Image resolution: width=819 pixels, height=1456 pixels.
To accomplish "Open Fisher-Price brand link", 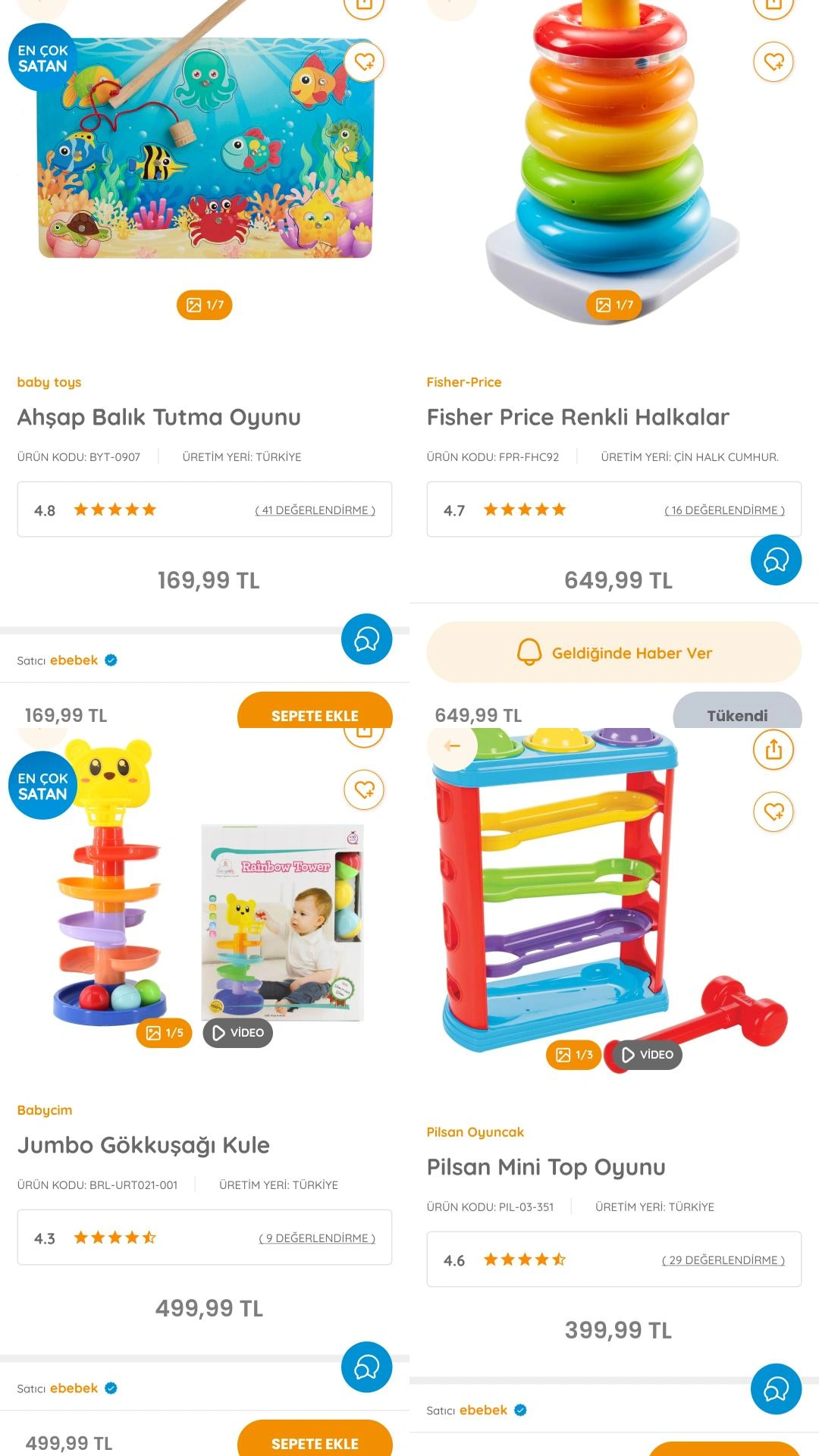I will (464, 382).
